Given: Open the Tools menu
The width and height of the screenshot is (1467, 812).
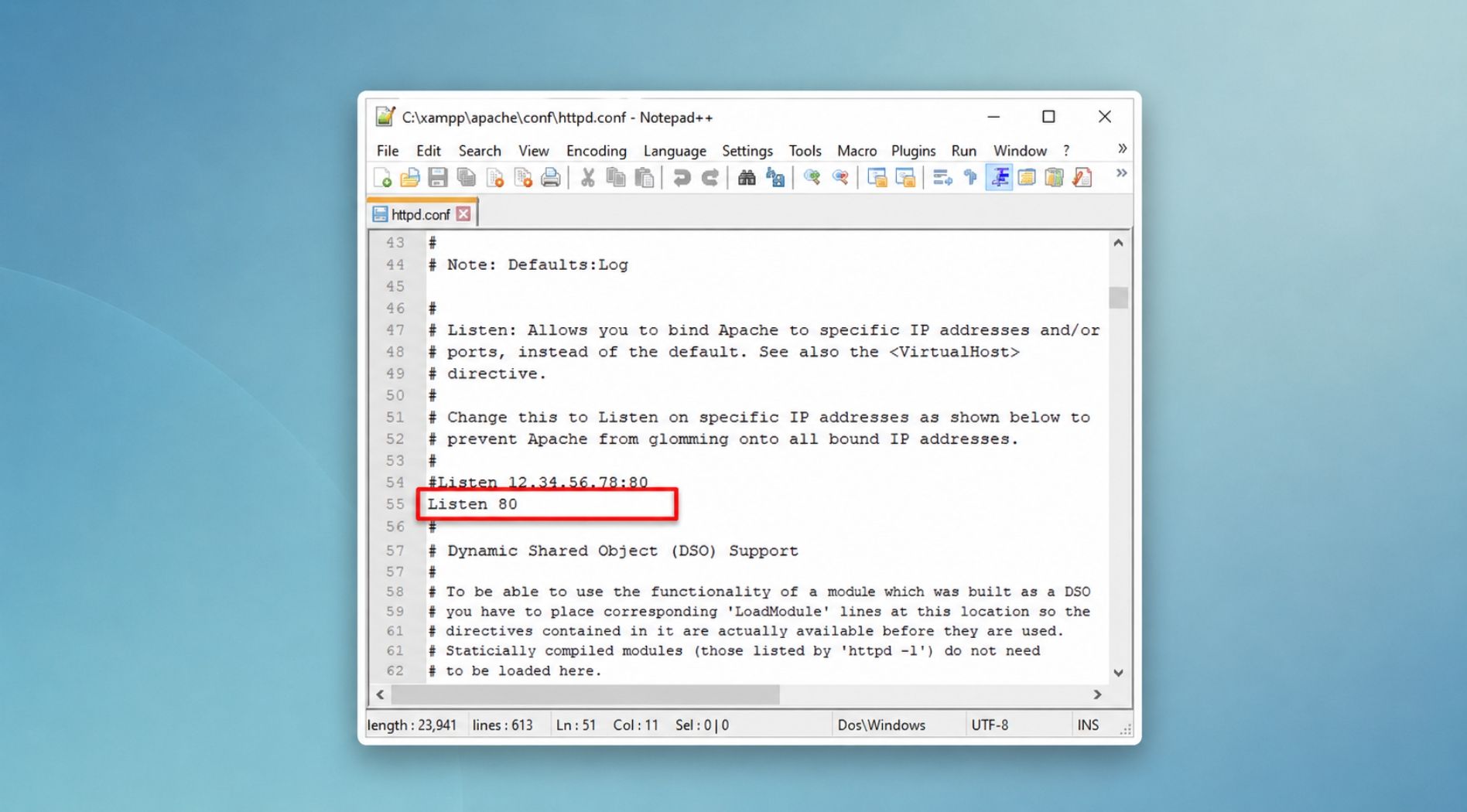Looking at the screenshot, I should (x=805, y=151).
